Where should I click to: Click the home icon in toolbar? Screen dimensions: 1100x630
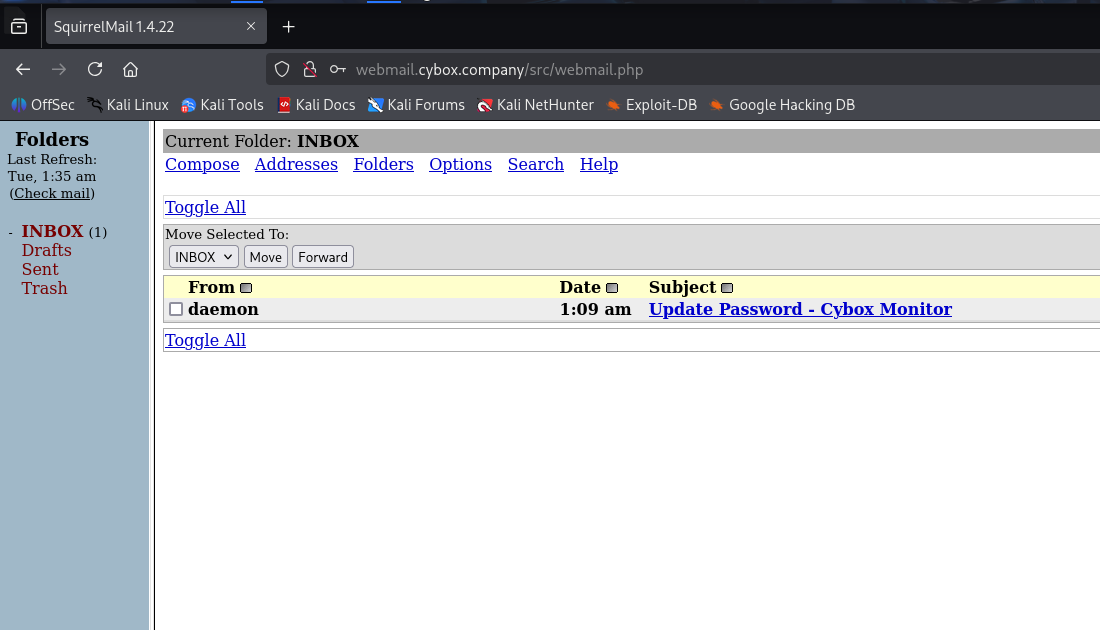pos(130,69)
